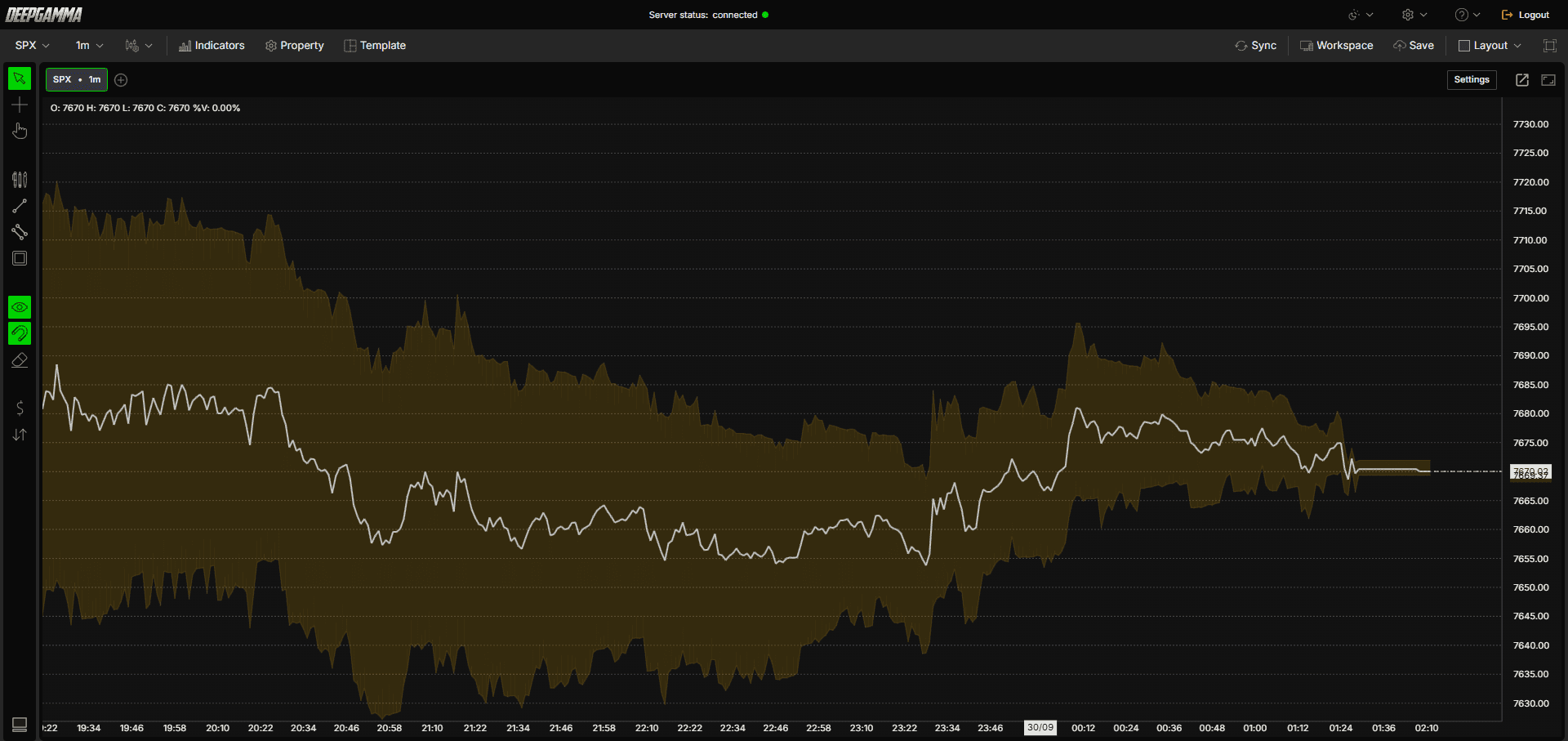Click the 21:10 time axis label
The image size is (1568, 741).
(x=432, y=728)
